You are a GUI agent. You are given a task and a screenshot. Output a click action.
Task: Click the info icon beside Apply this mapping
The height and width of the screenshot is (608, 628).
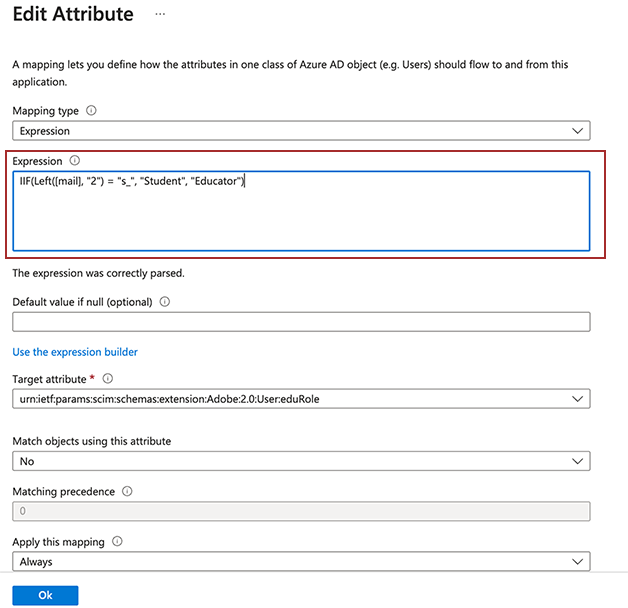117,541
